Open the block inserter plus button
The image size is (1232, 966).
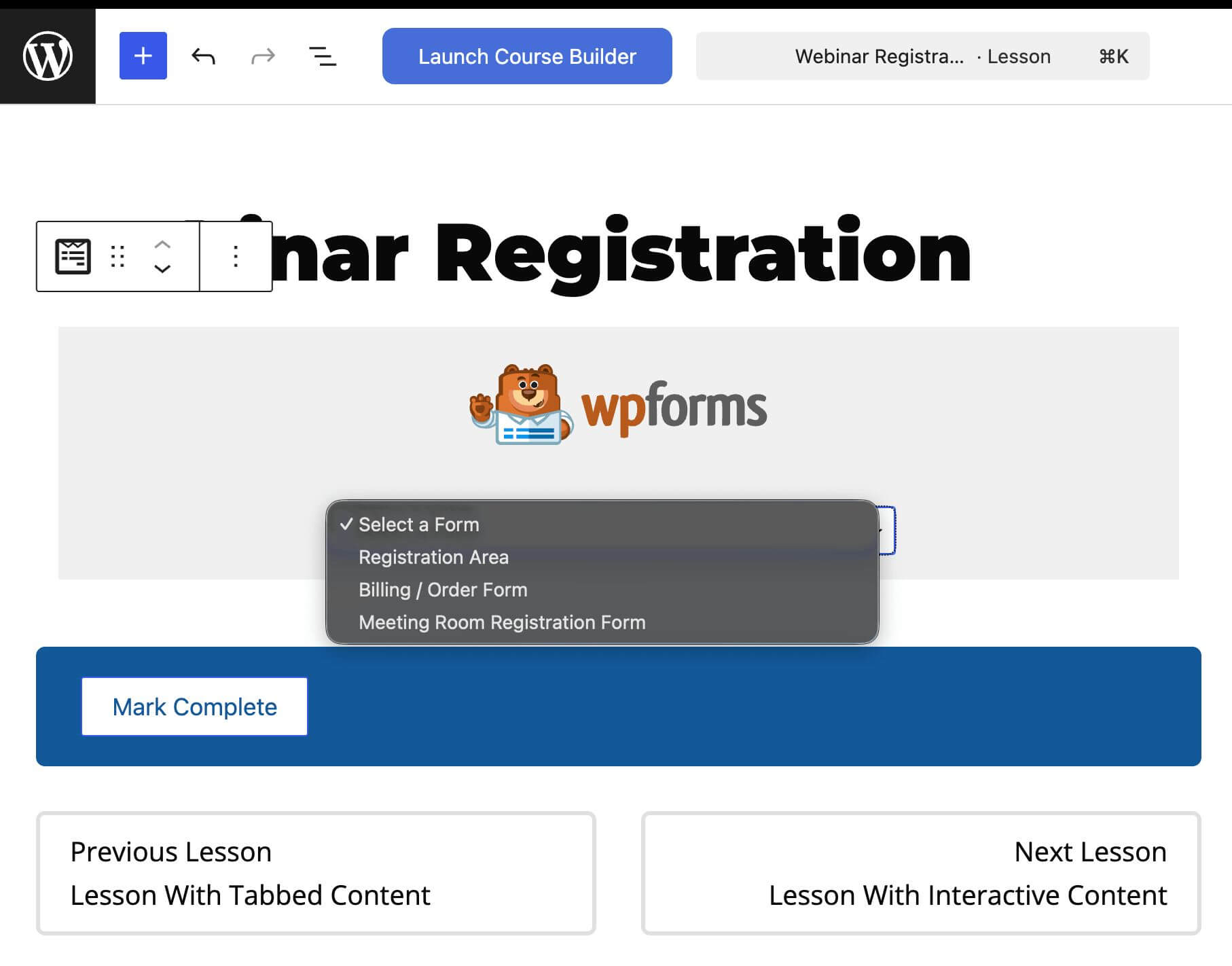tap(143, 56)
